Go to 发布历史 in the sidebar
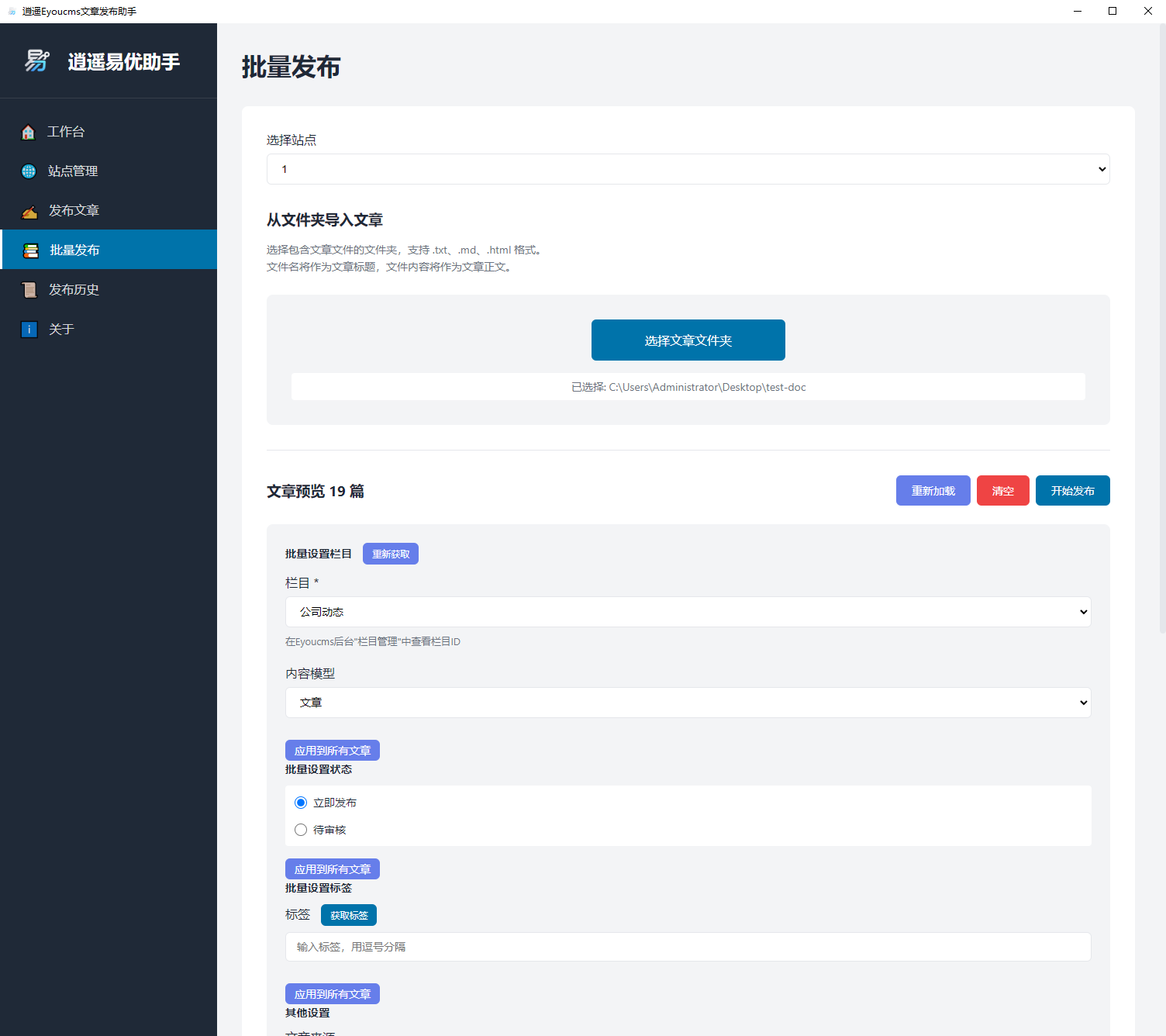1166x1036 pixels. click(74, 290)
